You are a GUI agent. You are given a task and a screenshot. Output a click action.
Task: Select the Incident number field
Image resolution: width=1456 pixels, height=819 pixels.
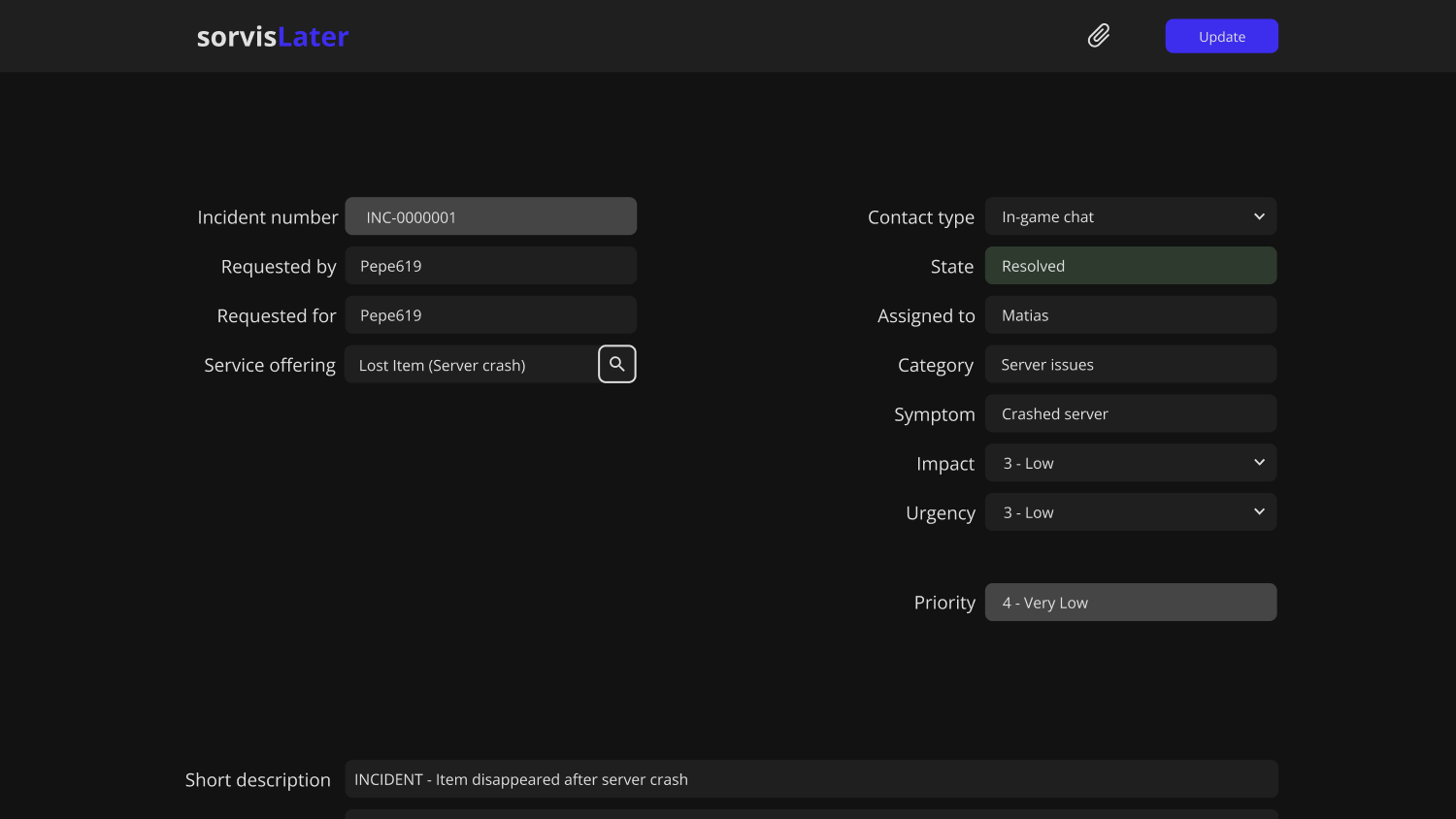click(491, 216)
